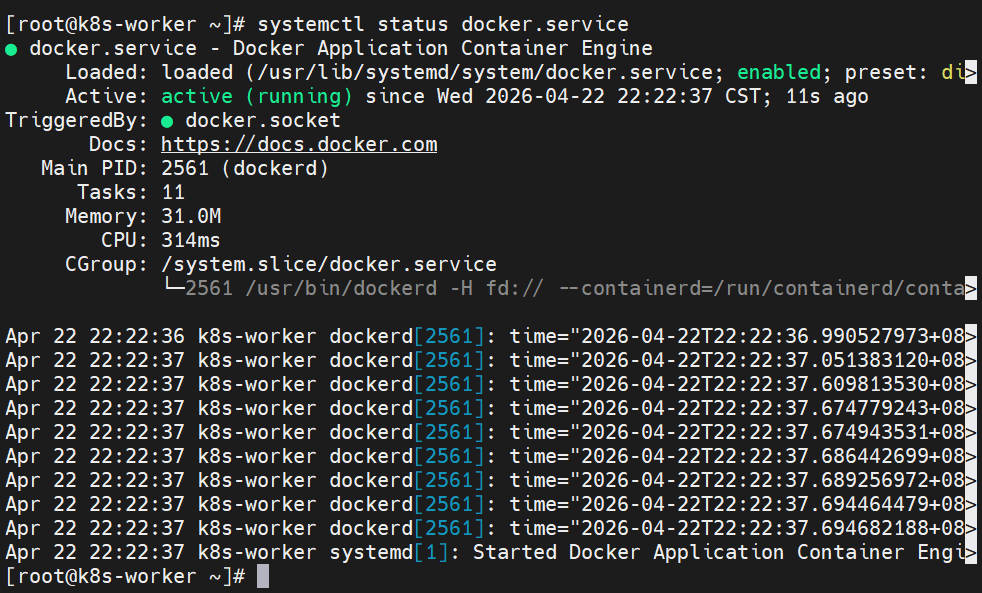Select the green "enabled" status text

click(779, 73)
